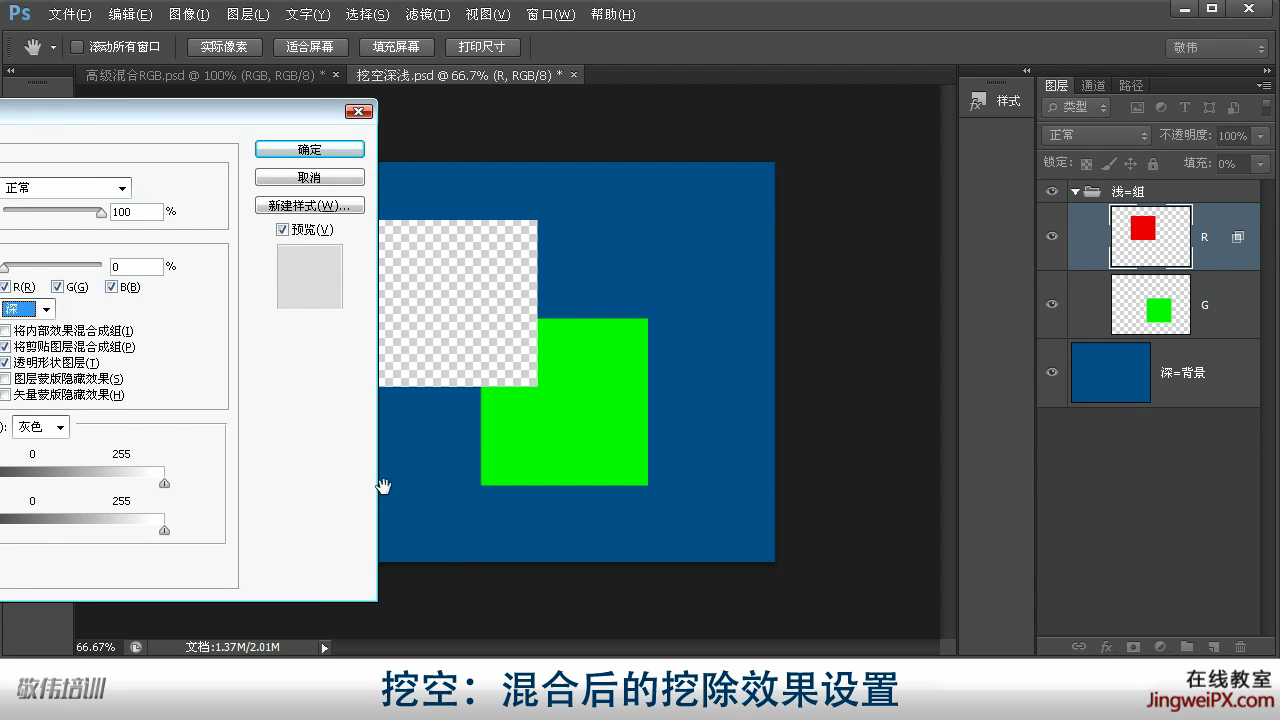The width and height of the screenshot is (1280, 720).
Task: Click the 取消 button
Action: pos(310,177)
